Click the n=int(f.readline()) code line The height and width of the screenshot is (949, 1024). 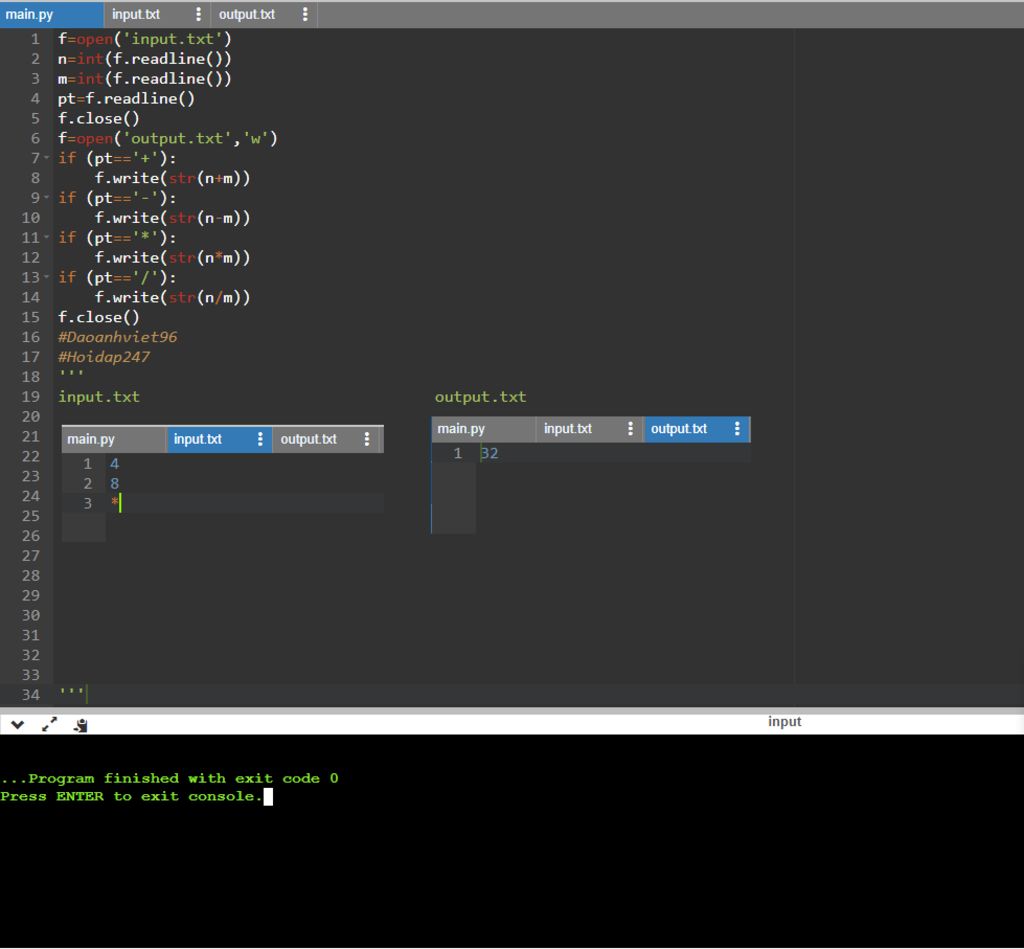click(x=144, y=59)
